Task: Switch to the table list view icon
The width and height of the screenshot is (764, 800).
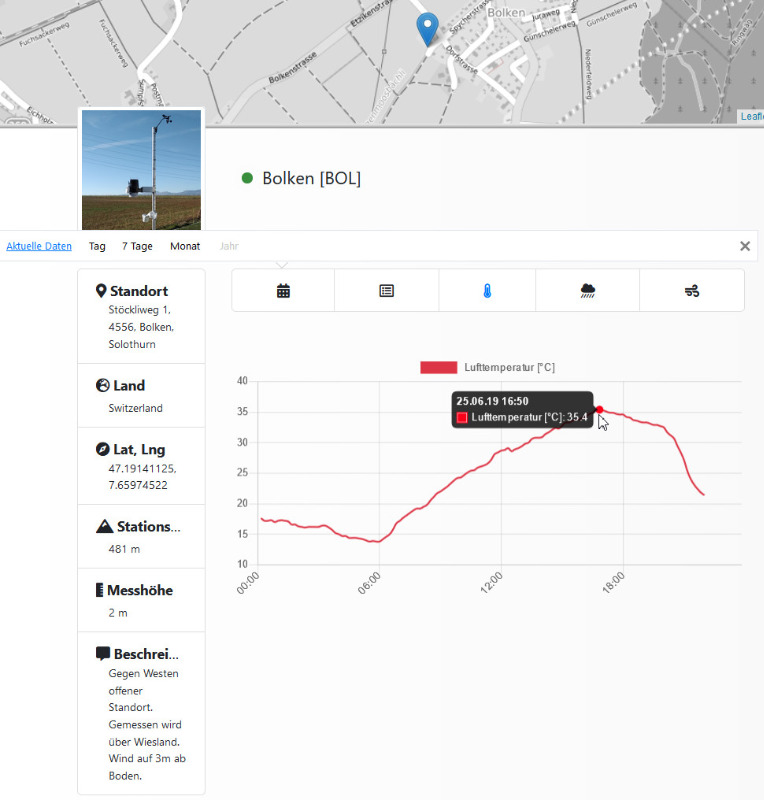Action: 387,291
